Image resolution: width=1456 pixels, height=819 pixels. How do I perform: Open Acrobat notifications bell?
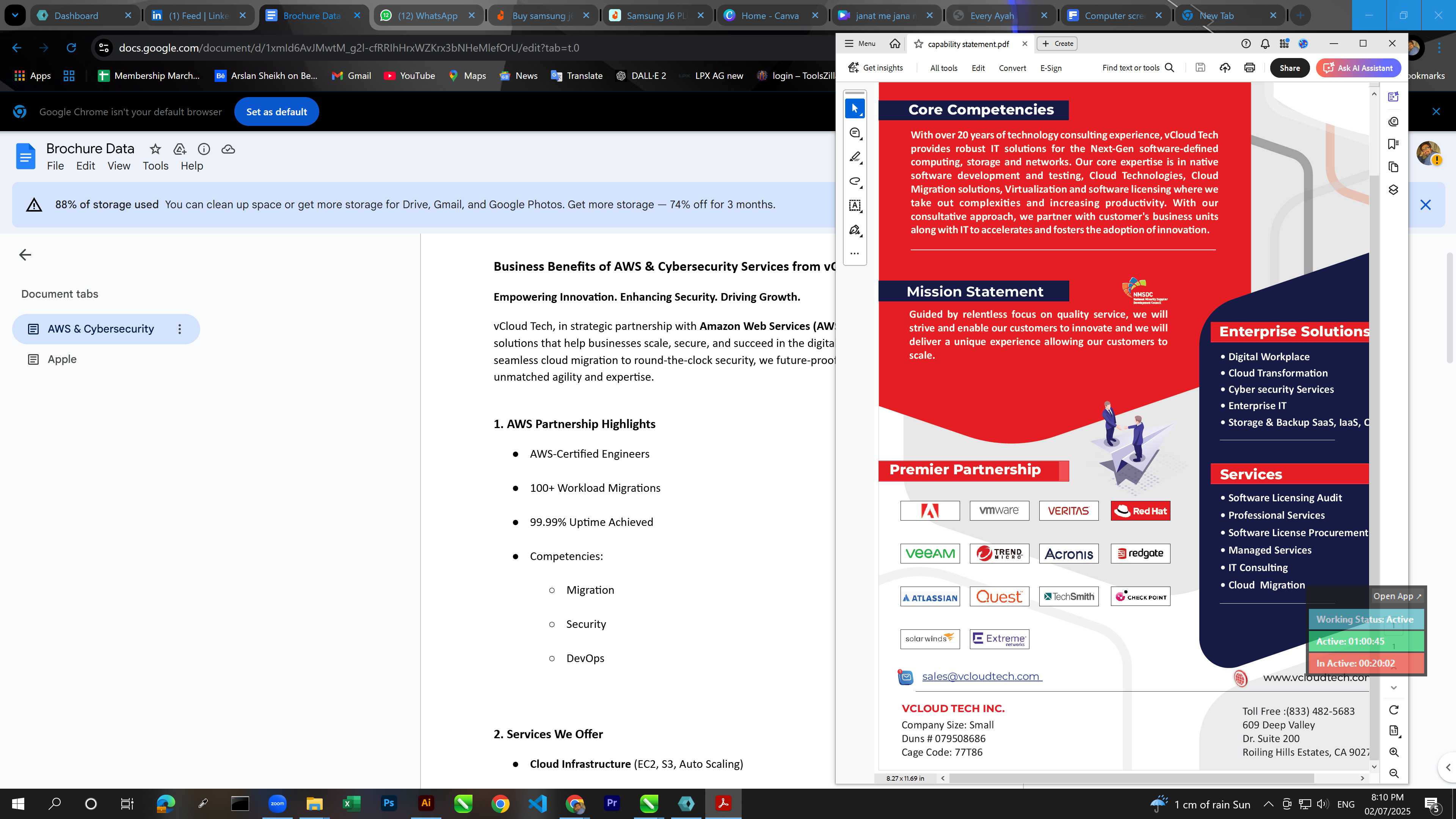[1265, 44]
